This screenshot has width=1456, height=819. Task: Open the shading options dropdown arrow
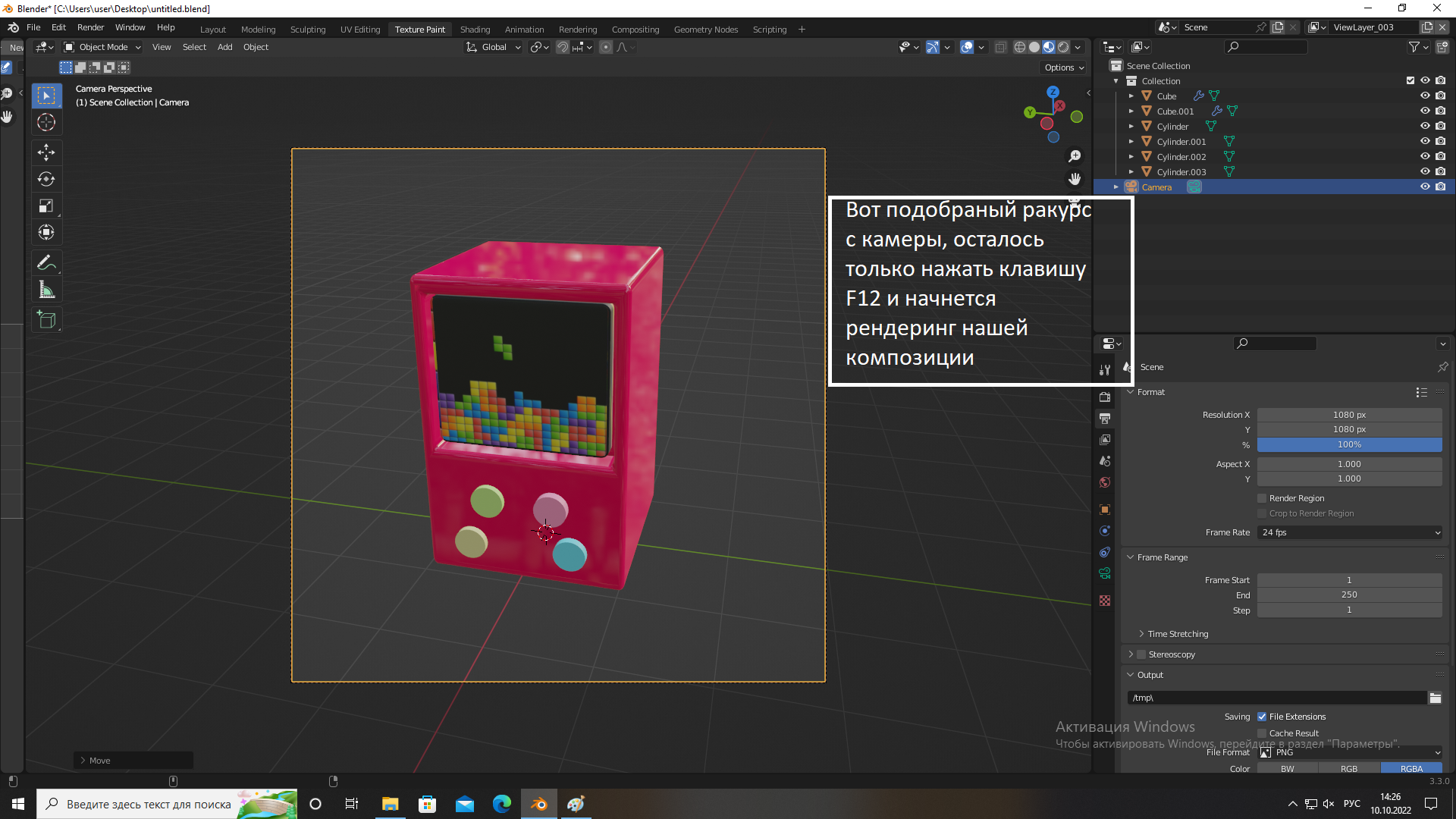1078,47
